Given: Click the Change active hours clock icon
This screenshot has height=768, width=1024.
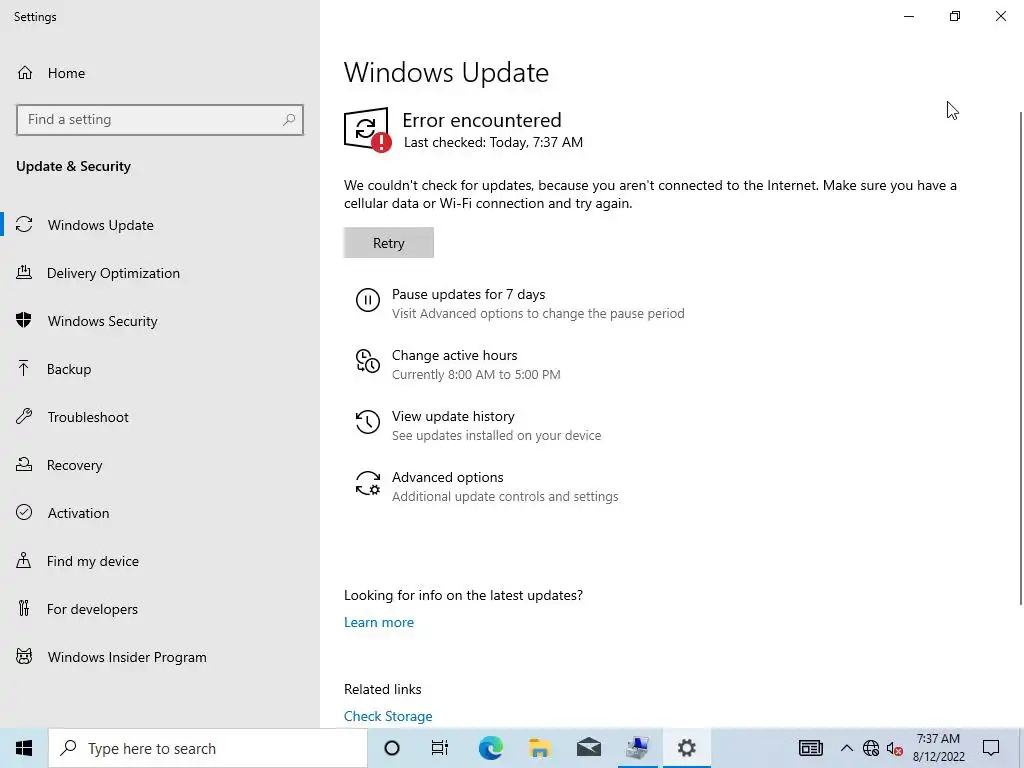Looking at the screenshot, I should click(x=368, y=361).
